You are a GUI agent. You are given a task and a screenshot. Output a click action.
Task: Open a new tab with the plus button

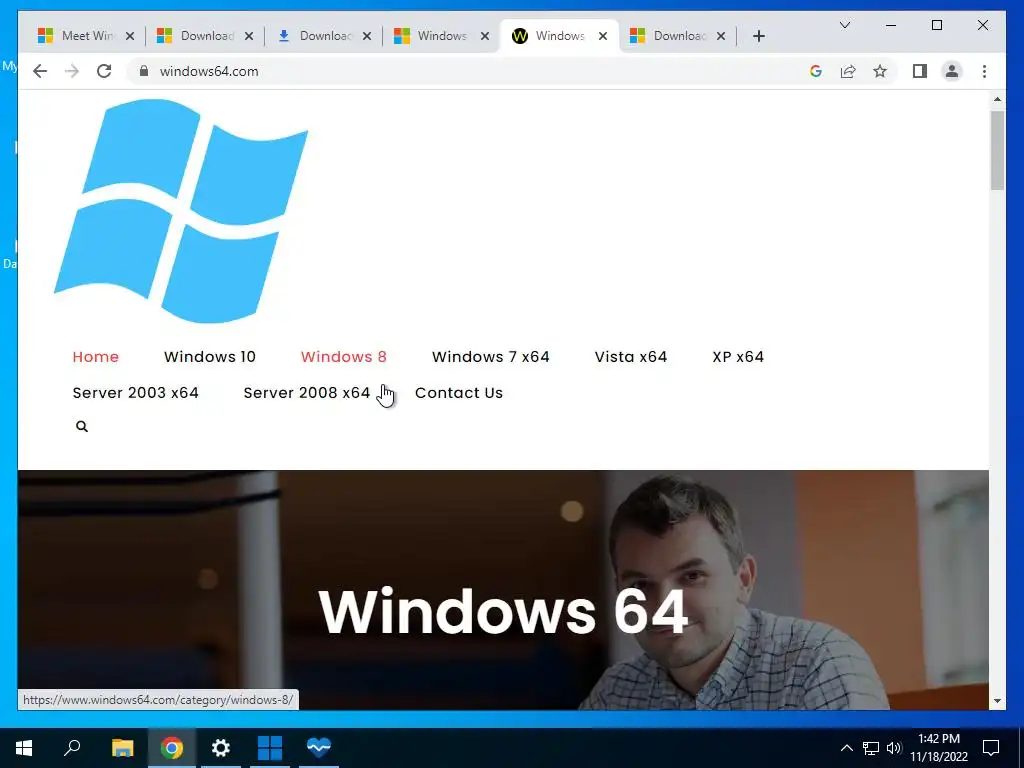tap(758, 36)
